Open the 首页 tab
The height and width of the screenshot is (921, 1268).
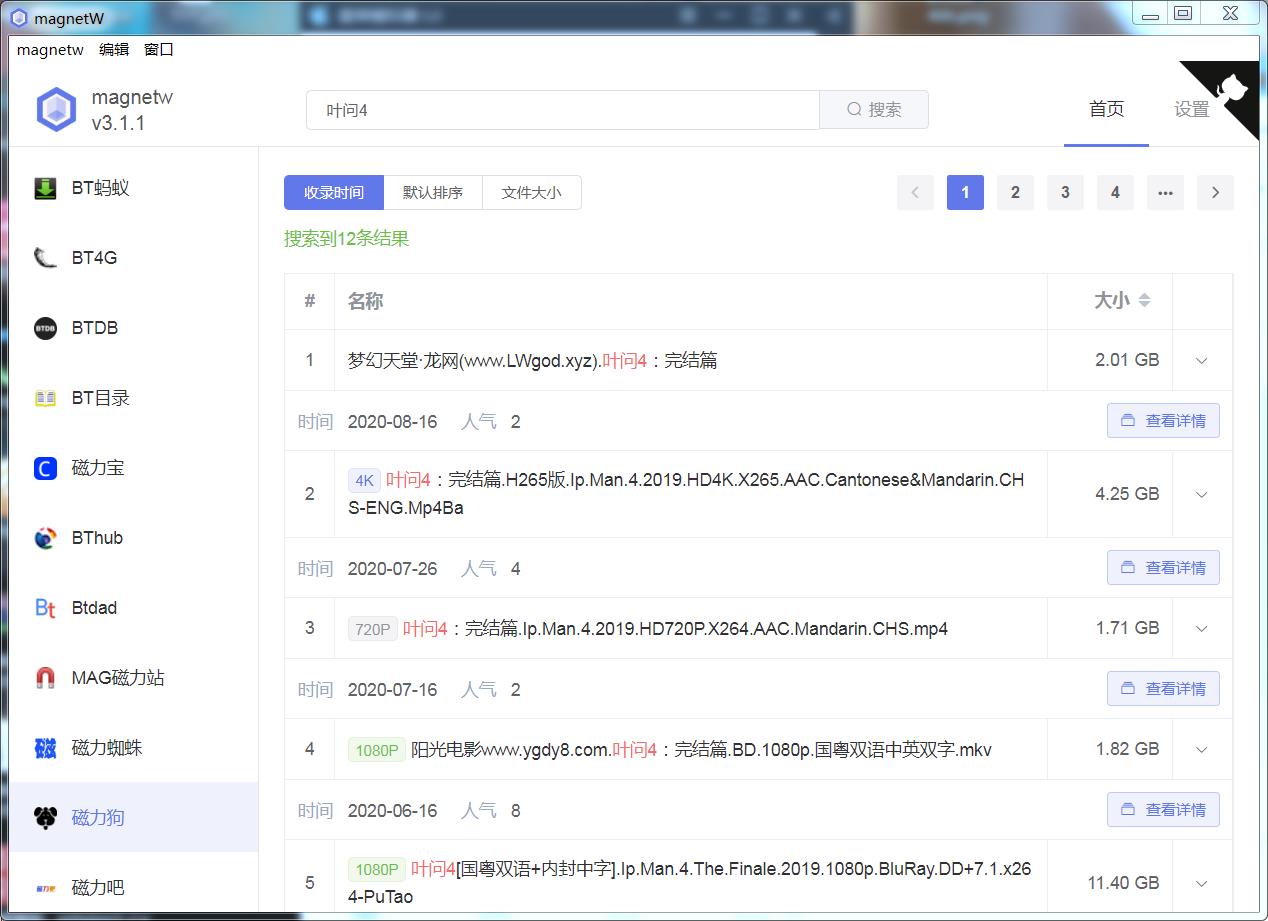1106,110
